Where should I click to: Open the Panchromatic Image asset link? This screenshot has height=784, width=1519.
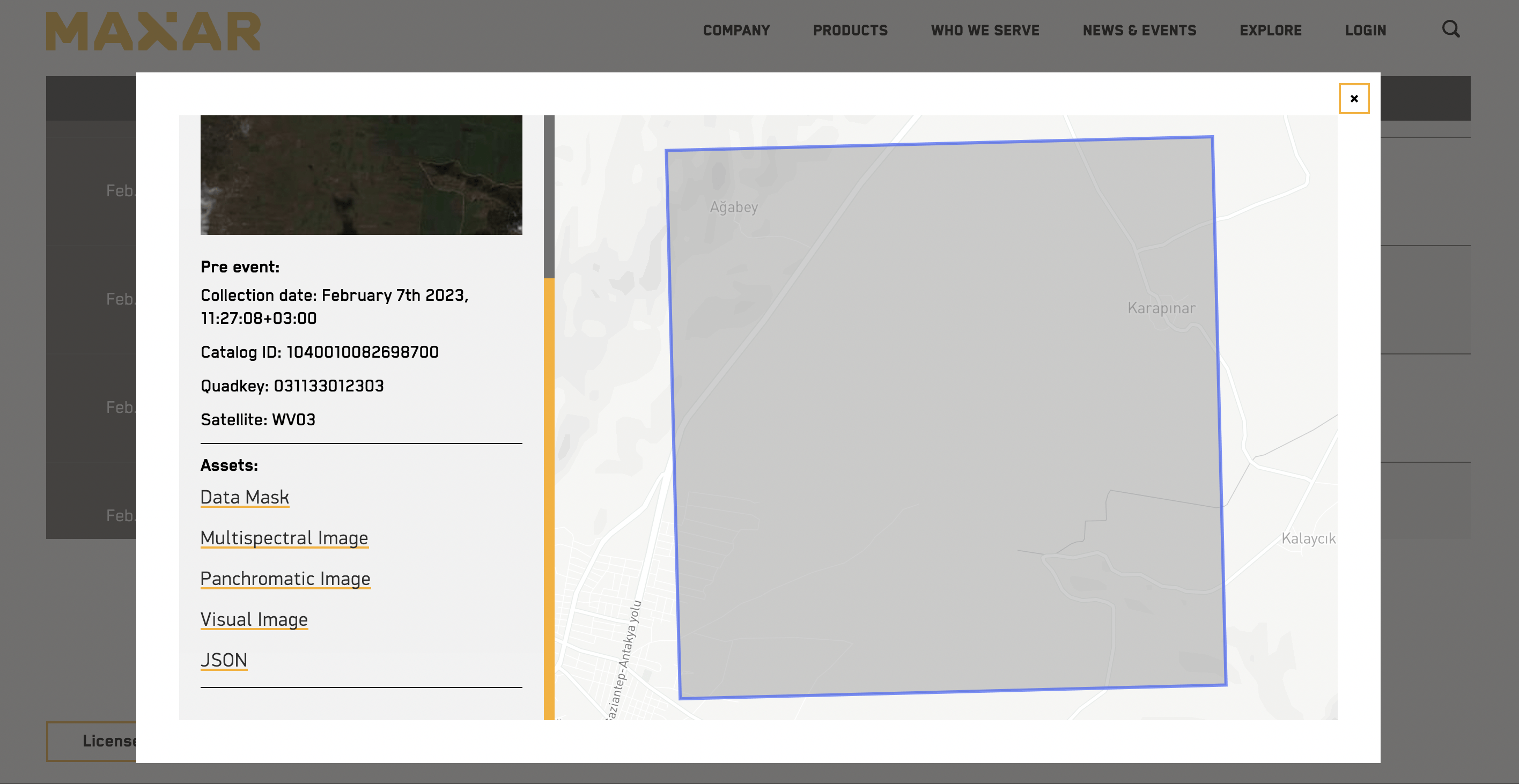point(285,578)
